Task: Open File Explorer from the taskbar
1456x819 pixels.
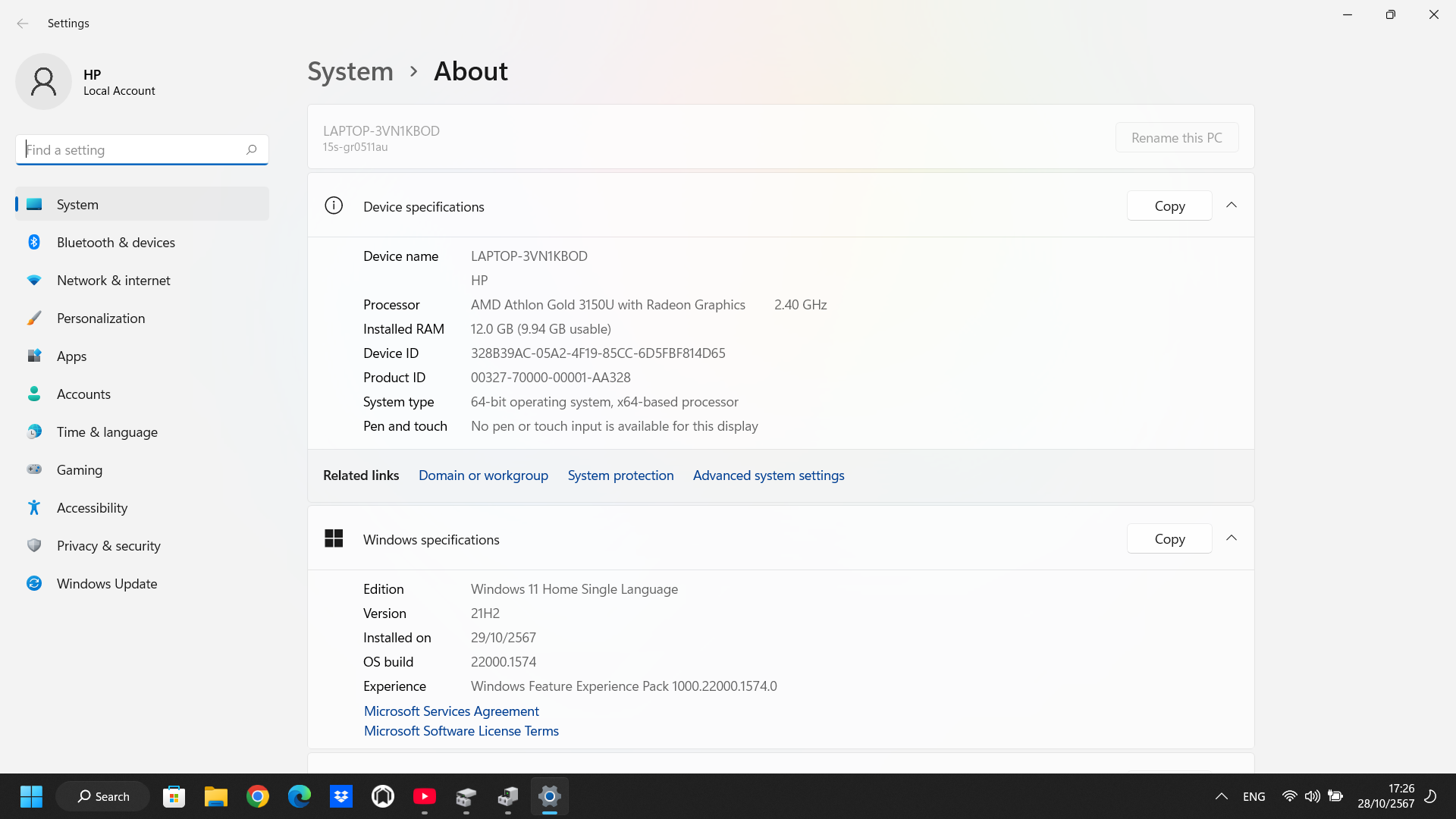Action: pos(216,796)
